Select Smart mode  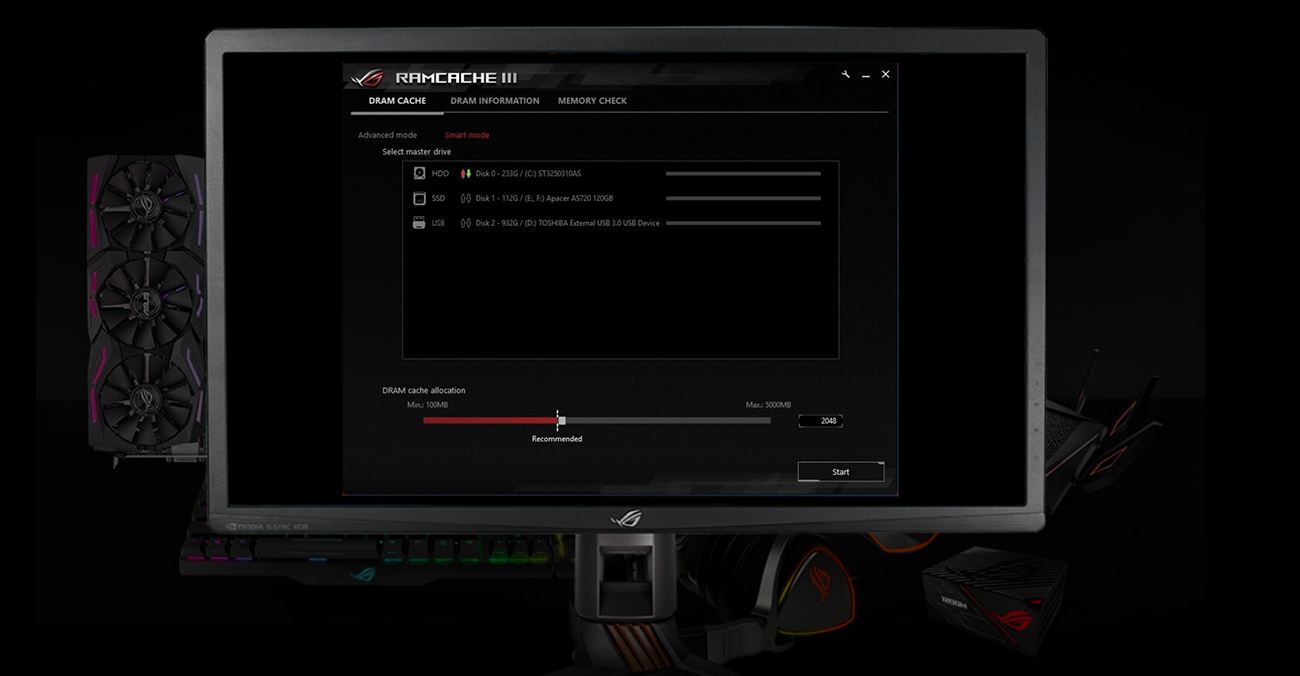click(467, 135)
